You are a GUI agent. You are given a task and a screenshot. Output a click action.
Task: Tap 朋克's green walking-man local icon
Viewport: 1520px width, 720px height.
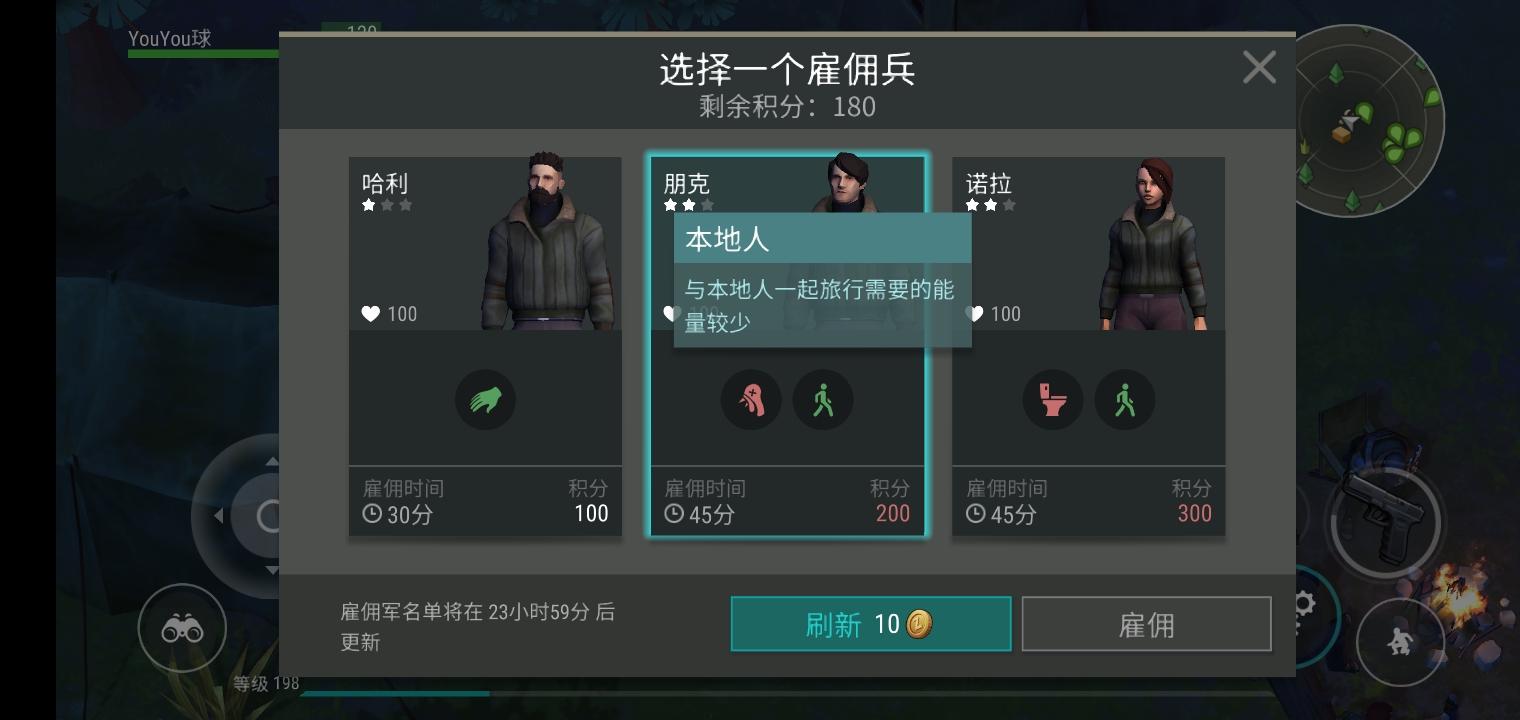[x=823, y=400]
